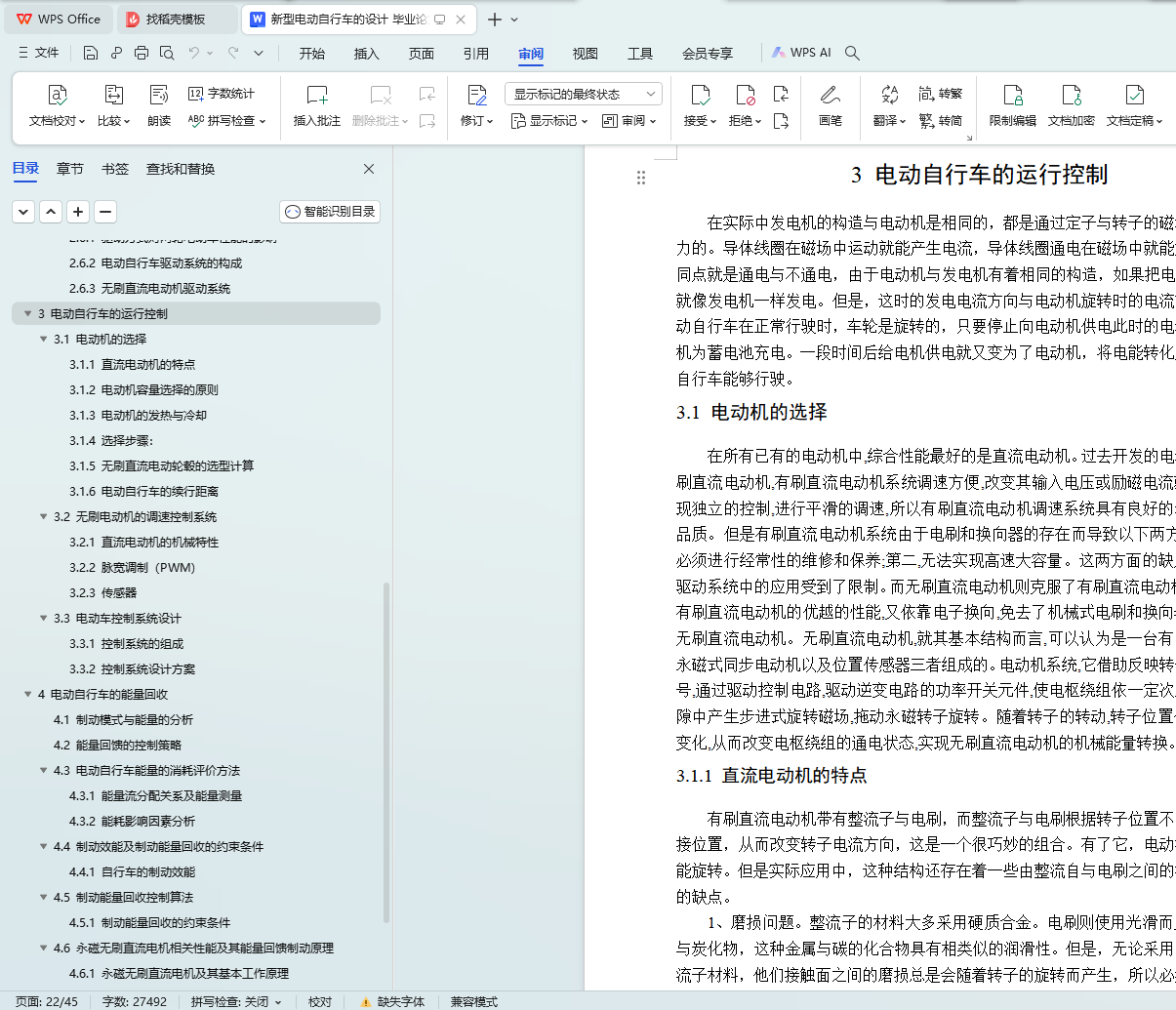
Task: Switch to the 页面 ribbon tab
Action: point(422,54)
